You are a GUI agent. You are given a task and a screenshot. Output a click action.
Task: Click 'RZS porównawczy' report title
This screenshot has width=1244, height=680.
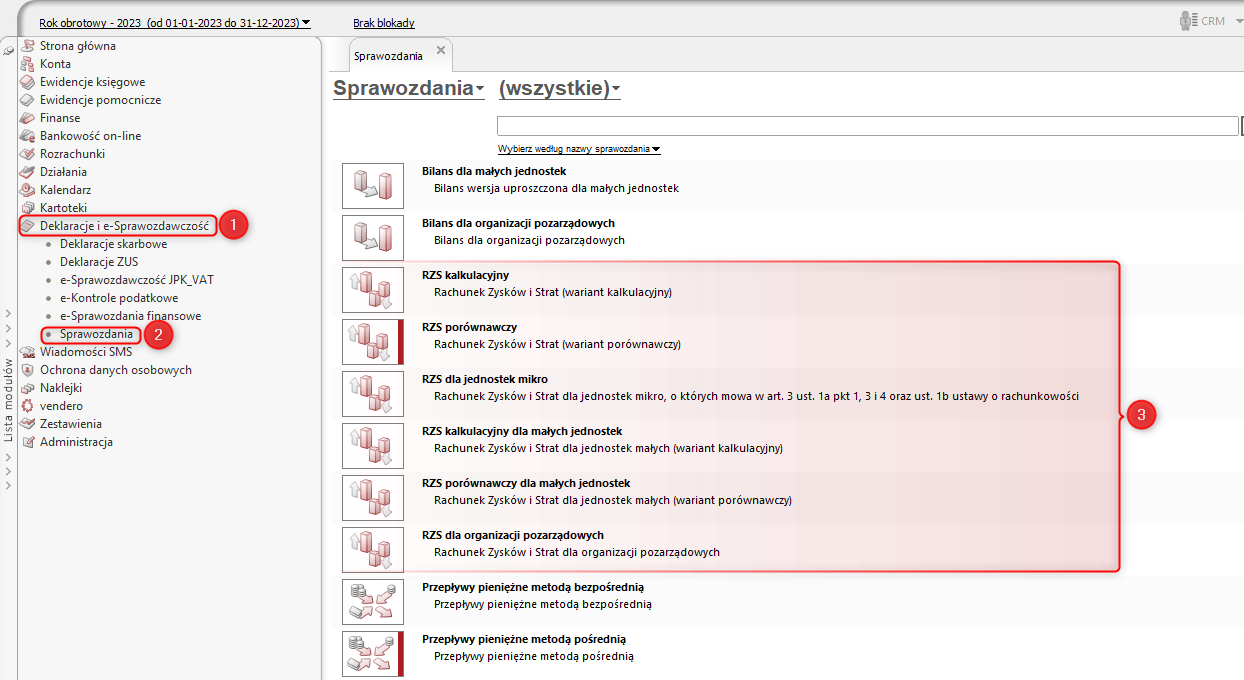click(469, 327)
